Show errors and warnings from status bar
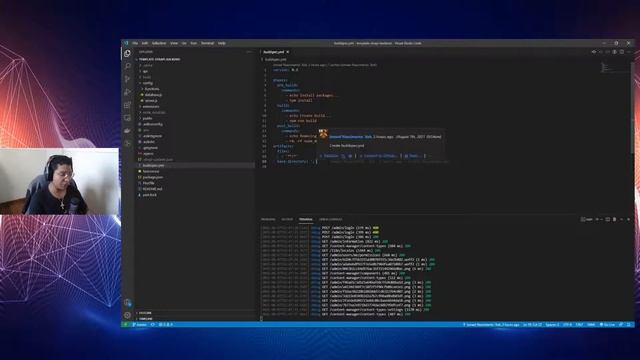The width and height of the screenshot is (640, 360). pyautogui.click(x=166, y=325)
